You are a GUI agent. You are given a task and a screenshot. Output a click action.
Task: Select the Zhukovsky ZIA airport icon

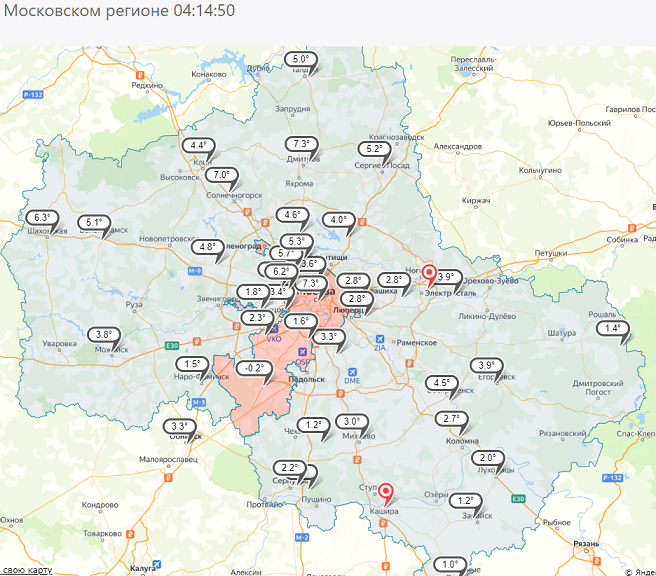[379, 337]
